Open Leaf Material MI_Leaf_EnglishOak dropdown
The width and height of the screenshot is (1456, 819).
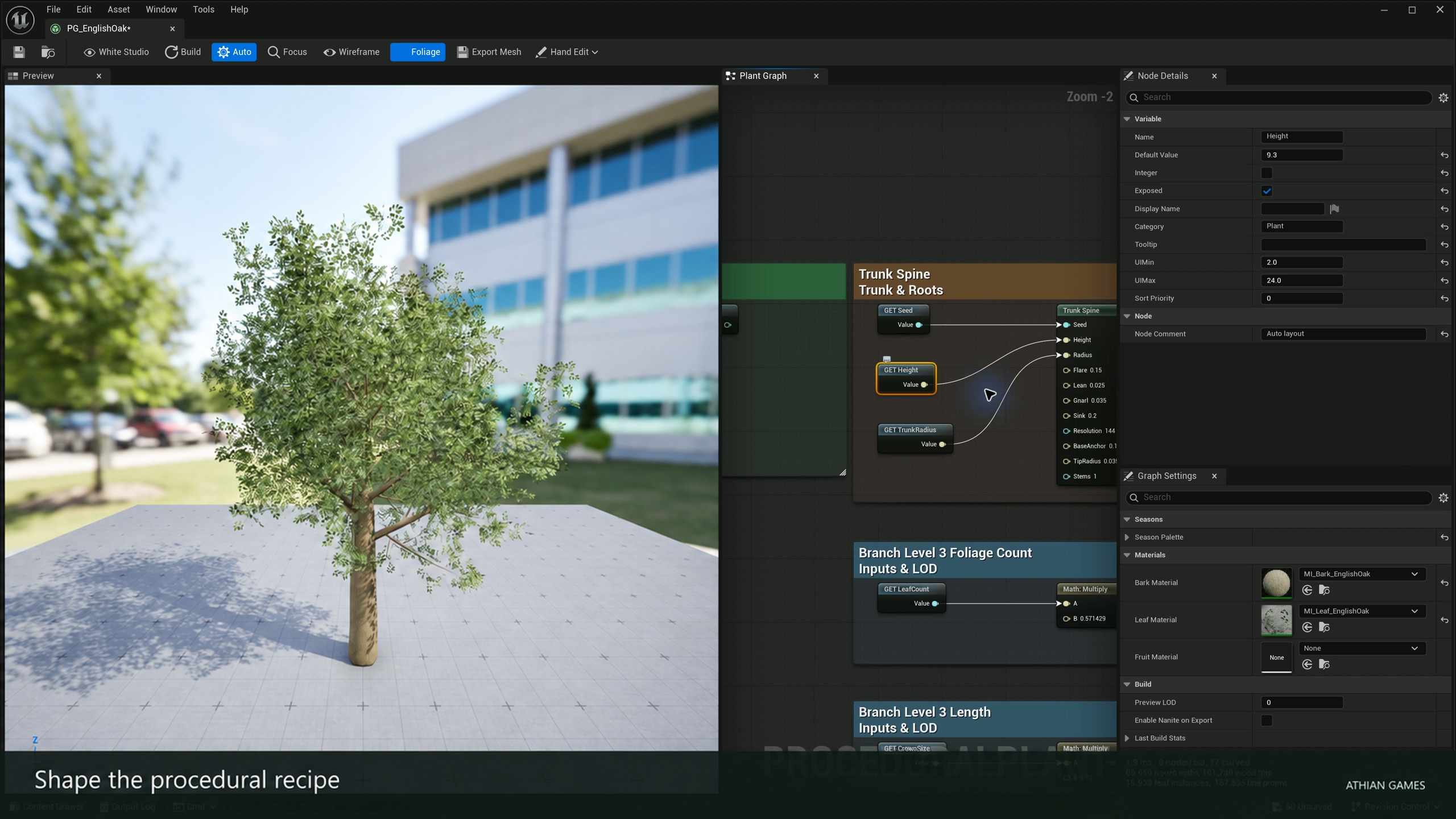coord(1362,611)
